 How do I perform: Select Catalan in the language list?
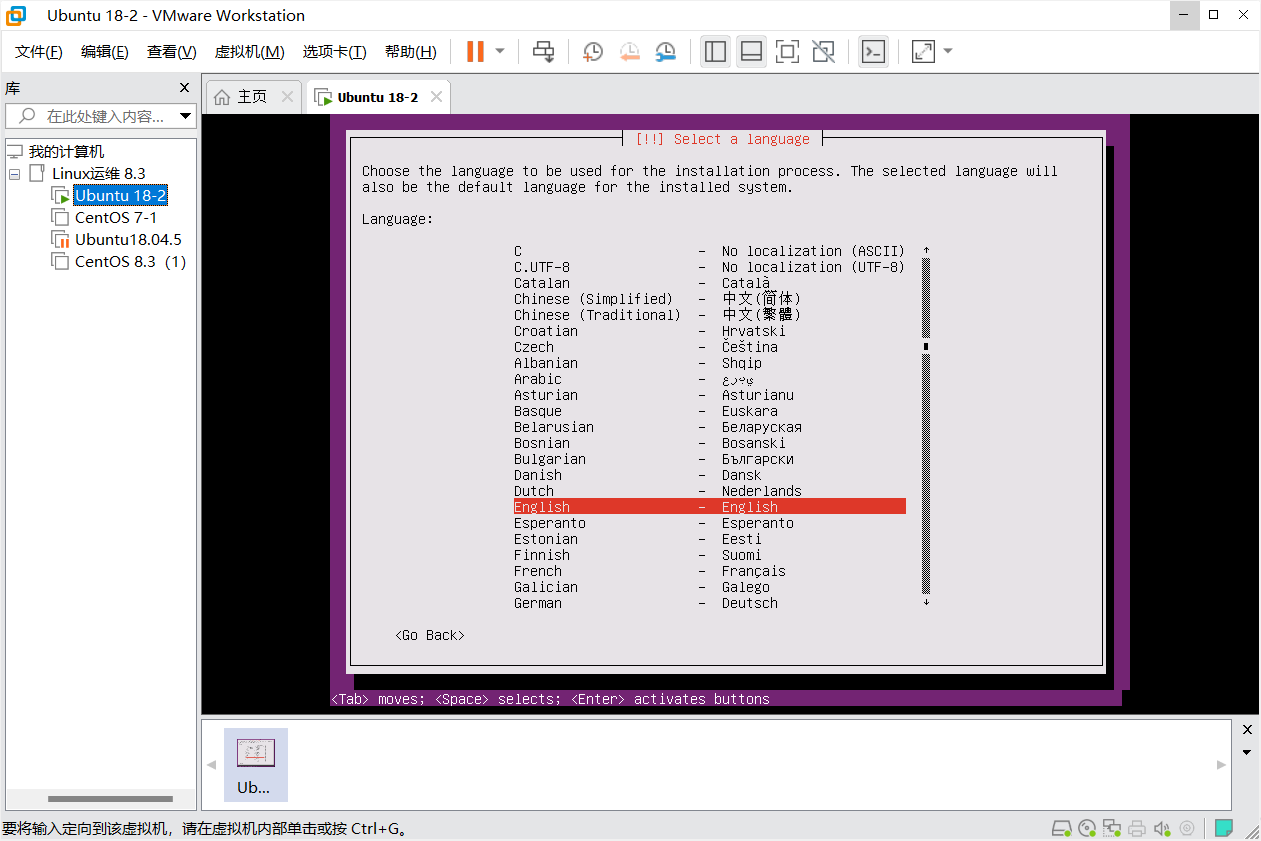point(709,283)
